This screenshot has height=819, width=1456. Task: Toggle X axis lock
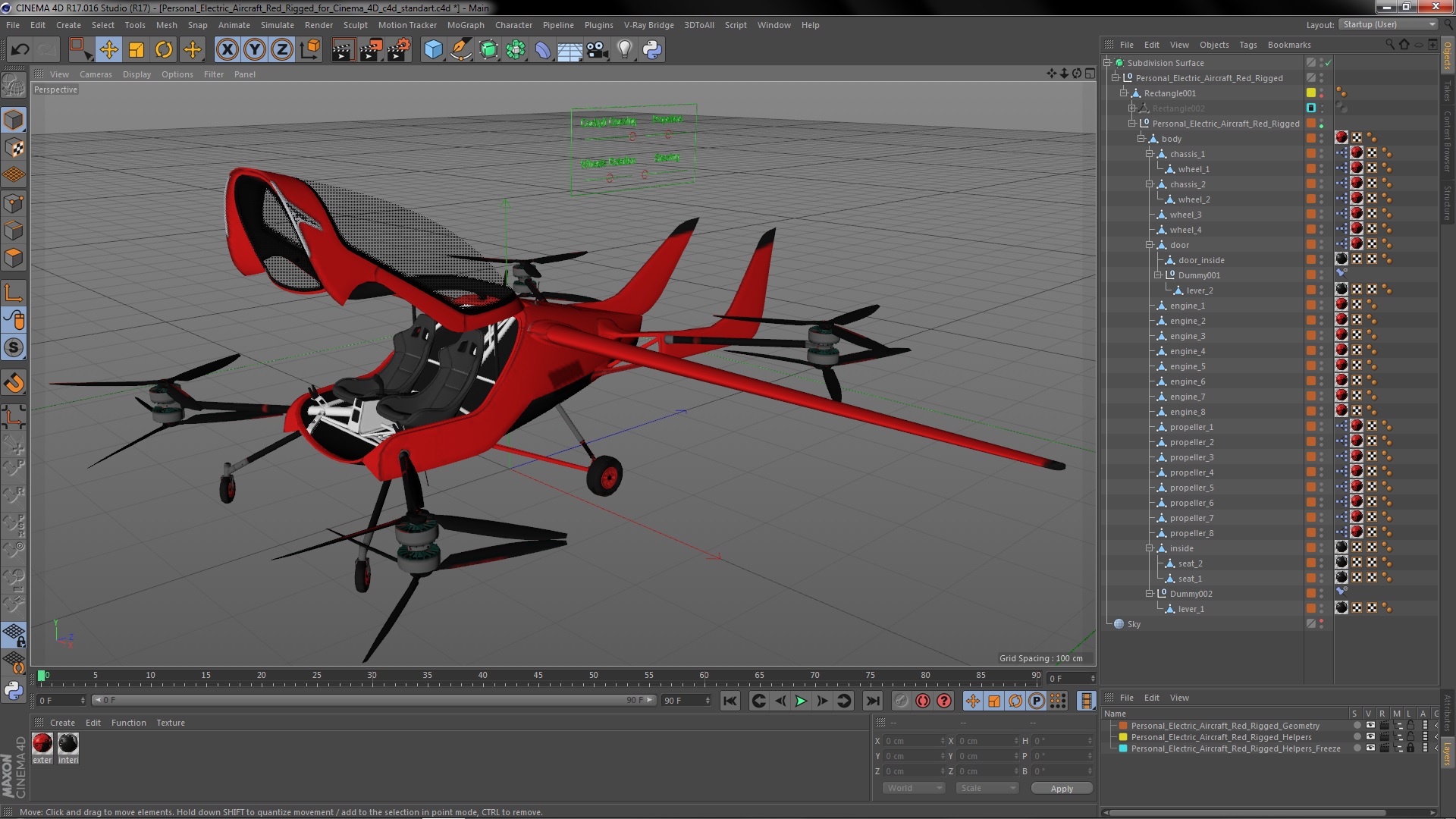[x=227, y=50]
